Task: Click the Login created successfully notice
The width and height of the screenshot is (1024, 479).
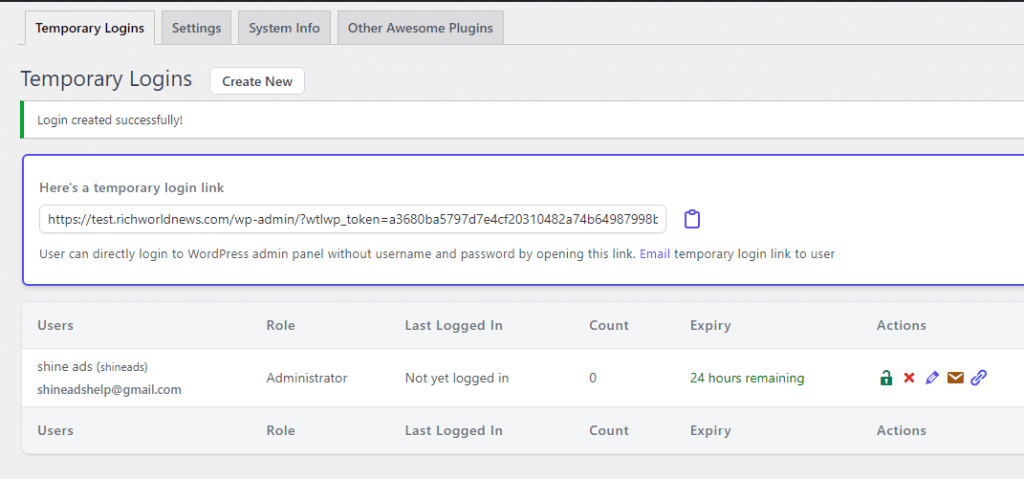Action: point(522,120)
